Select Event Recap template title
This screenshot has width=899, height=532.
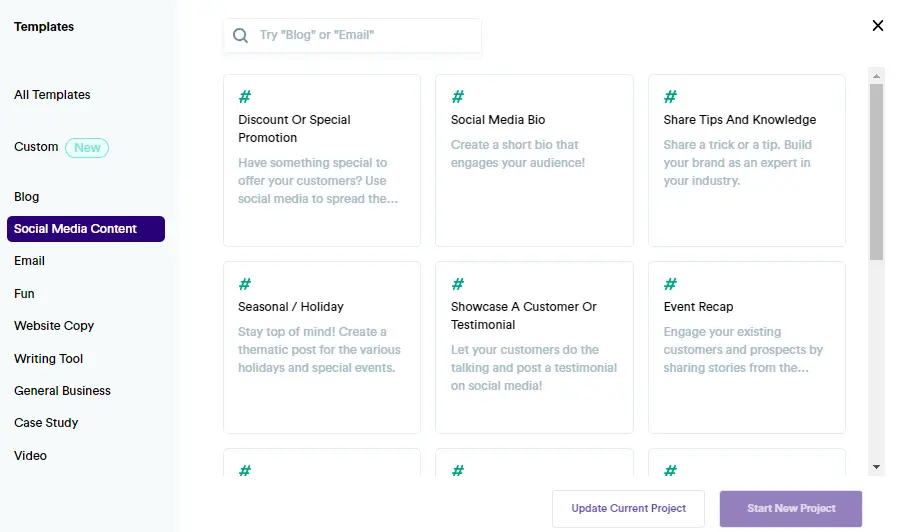(698, 307)
